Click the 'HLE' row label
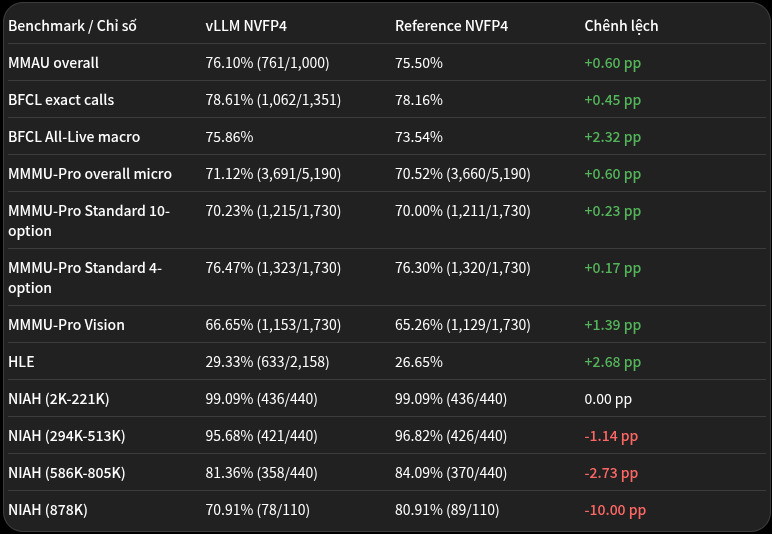This screenshot has height=534, width=772. [21, 362]
